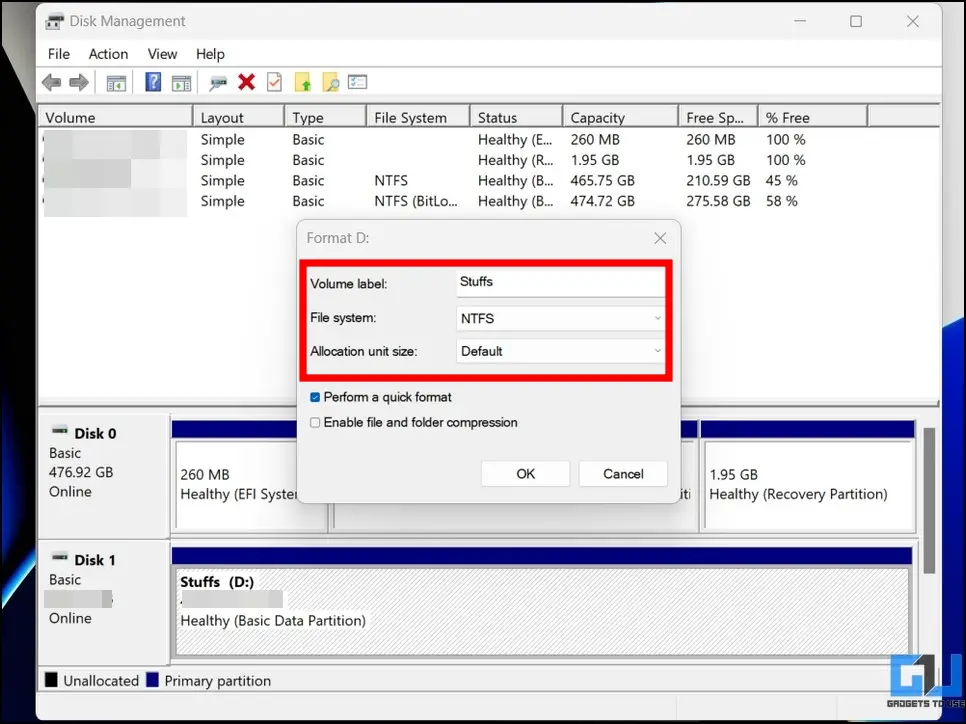Image resolution: width=966 pixels, height=724 pixels.
Task: Select the 1.95 GB Recovery Partition block
Action: [x=808, y=484]
